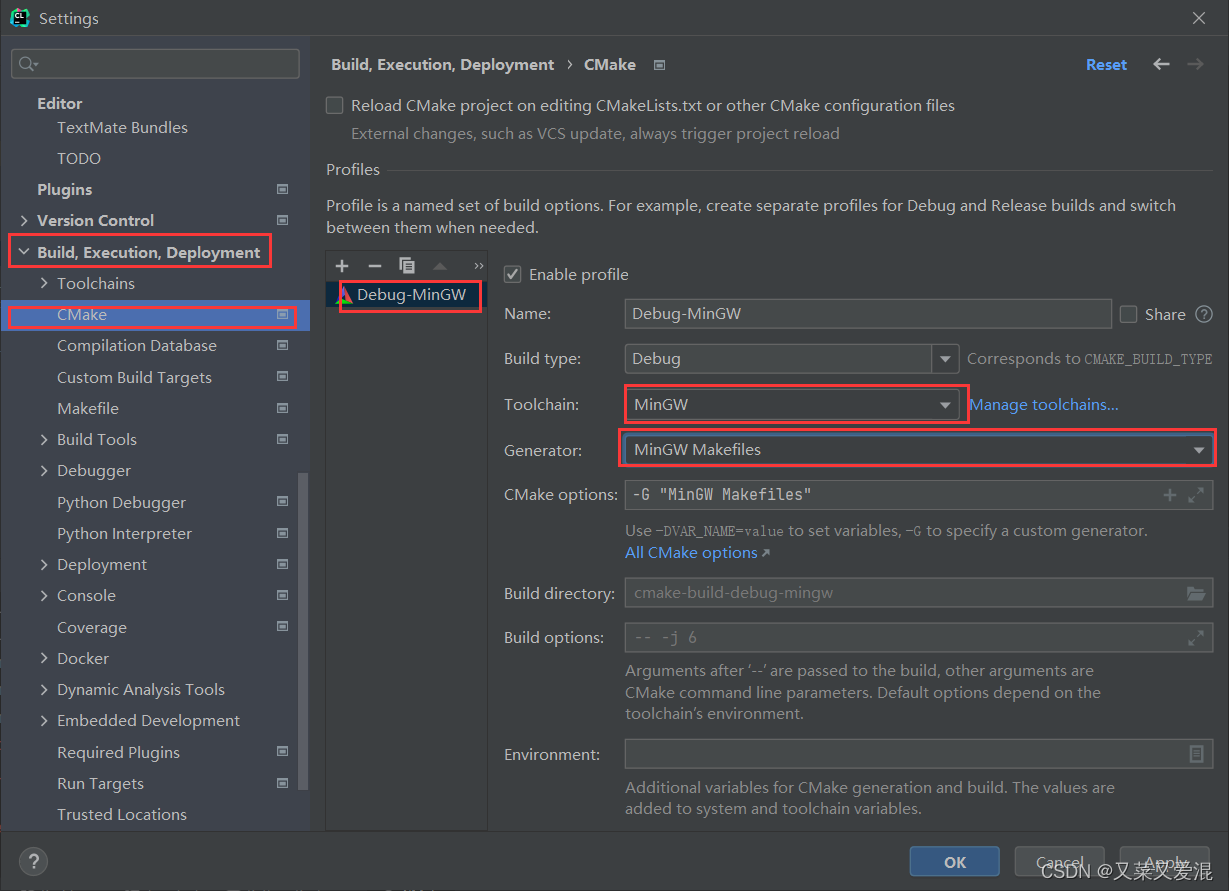Click the project icon on Plugins row
This screenshot has width=1229, height=891.
tap(283, 189)
